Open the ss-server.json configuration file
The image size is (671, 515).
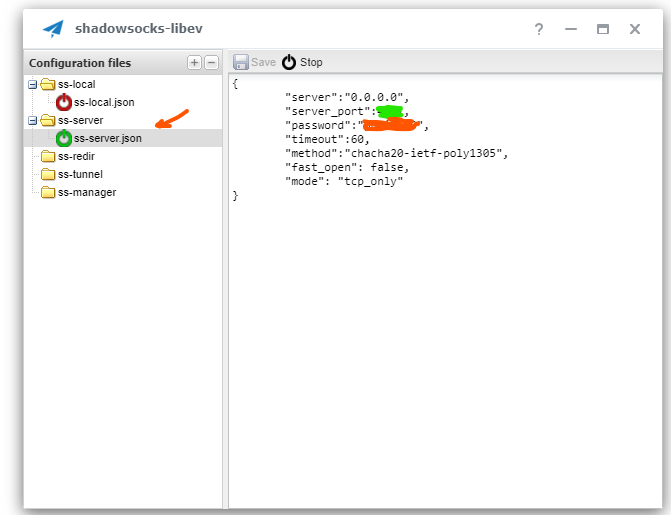click(107, 138)
